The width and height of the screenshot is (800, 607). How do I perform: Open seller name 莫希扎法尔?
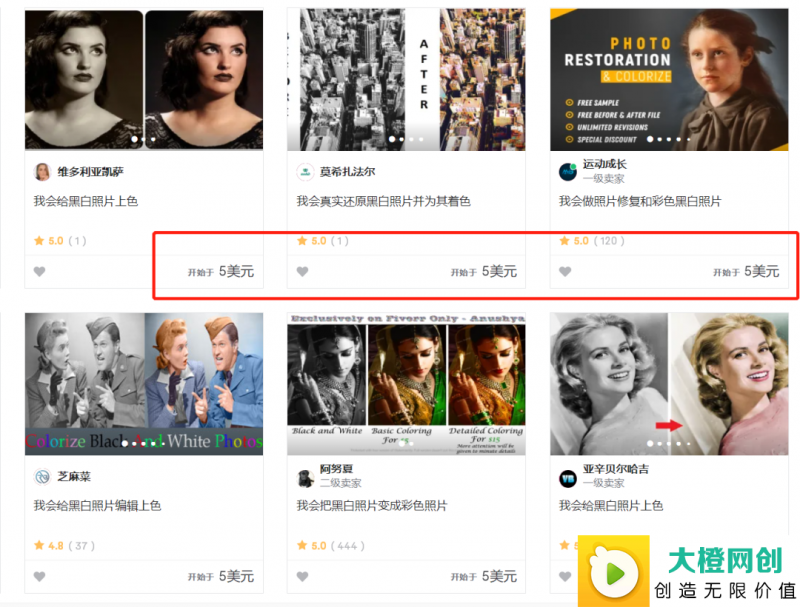point(347,172)
